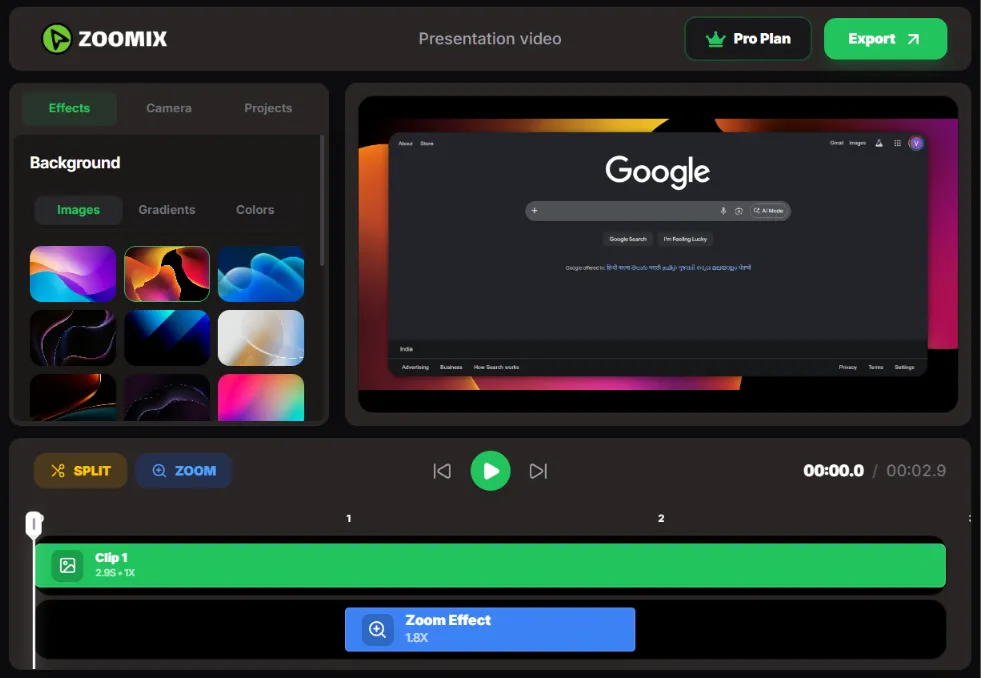Select the Colors background tab

coord(255,210)
